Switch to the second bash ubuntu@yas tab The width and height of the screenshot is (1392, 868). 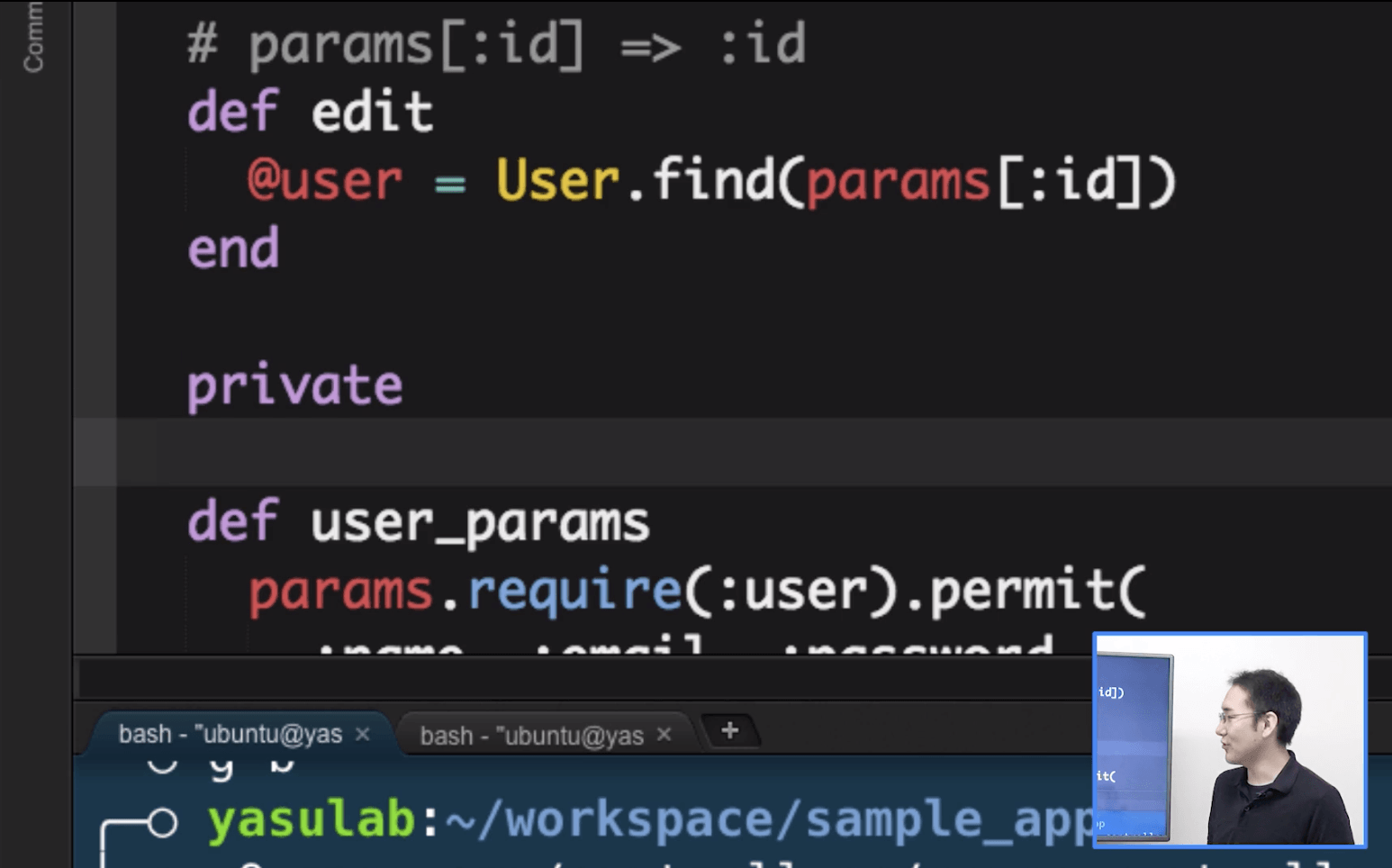coord(532,736)
